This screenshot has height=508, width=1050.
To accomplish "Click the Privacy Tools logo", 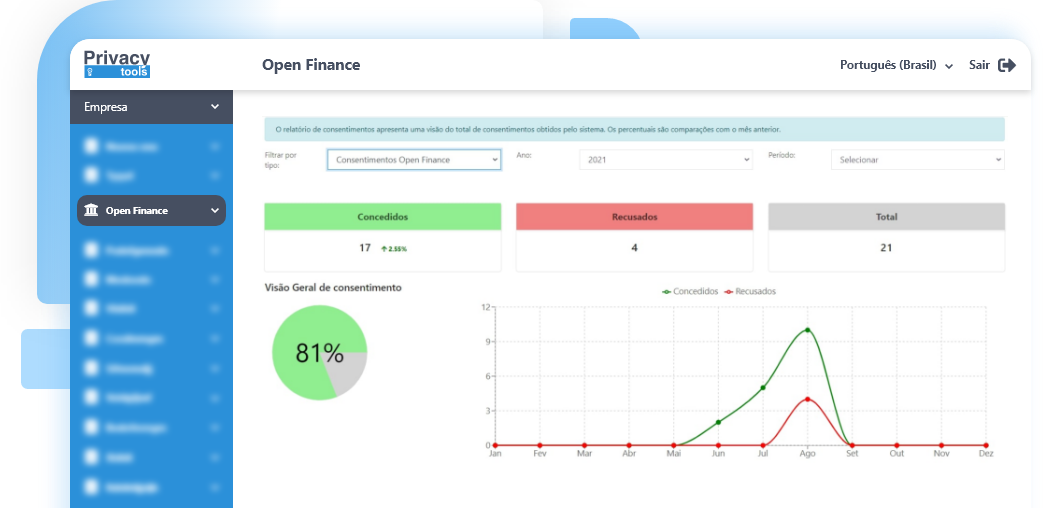I will pyautogui.click(x=117, y=64).
